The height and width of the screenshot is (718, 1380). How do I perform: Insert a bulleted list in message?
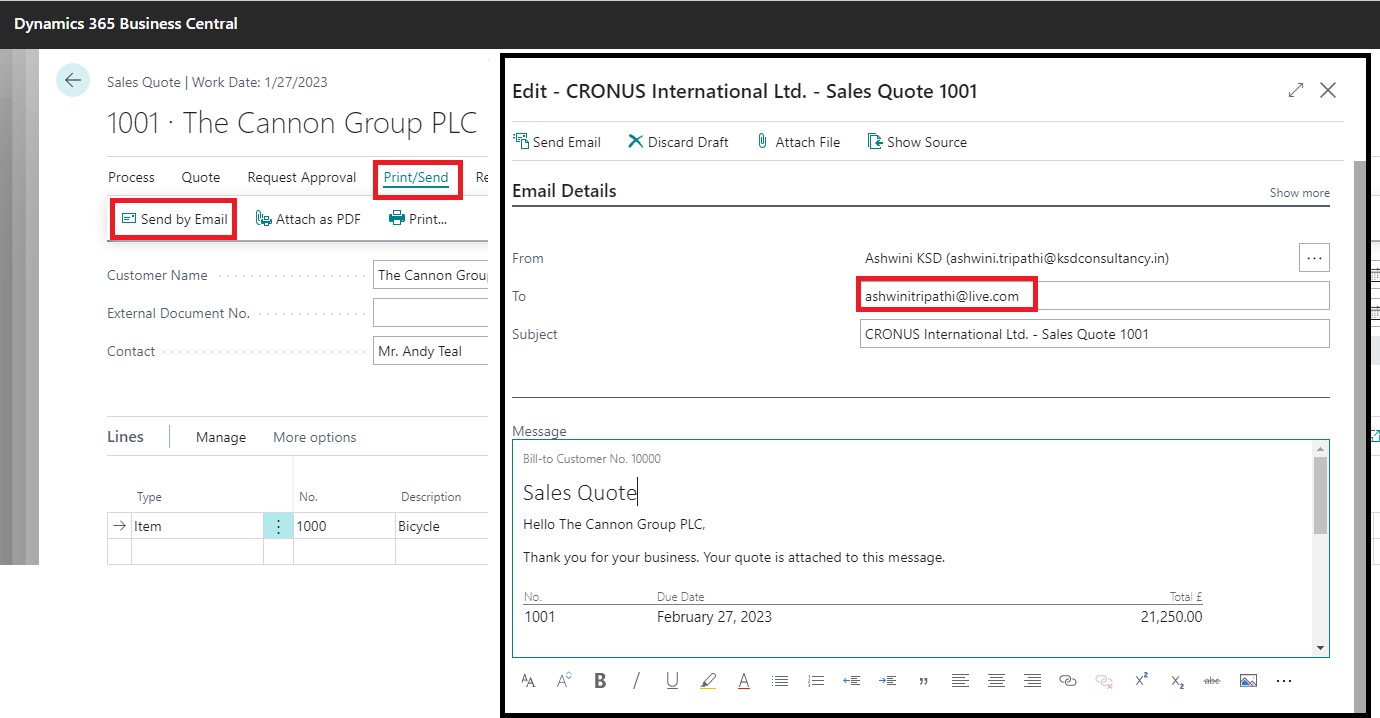tap(780, 681)
